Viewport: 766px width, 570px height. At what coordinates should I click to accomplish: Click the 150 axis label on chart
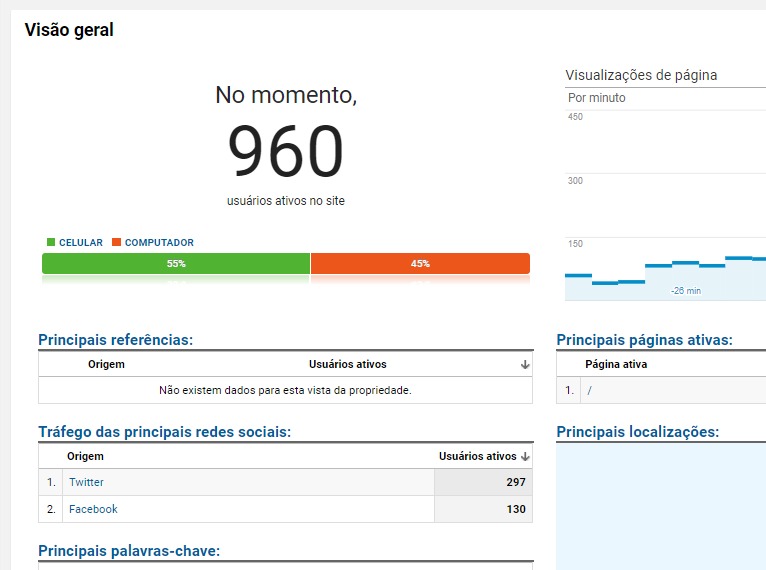575,244
